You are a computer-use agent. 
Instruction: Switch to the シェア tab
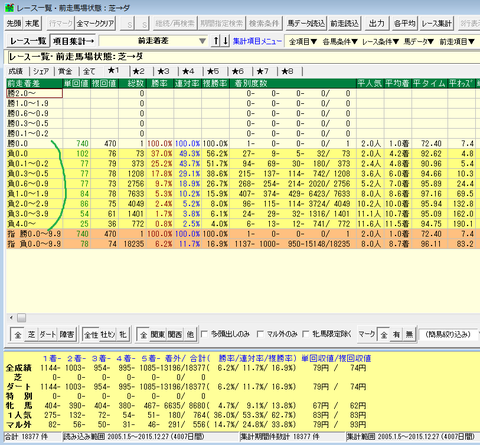[x=41, y=71]
